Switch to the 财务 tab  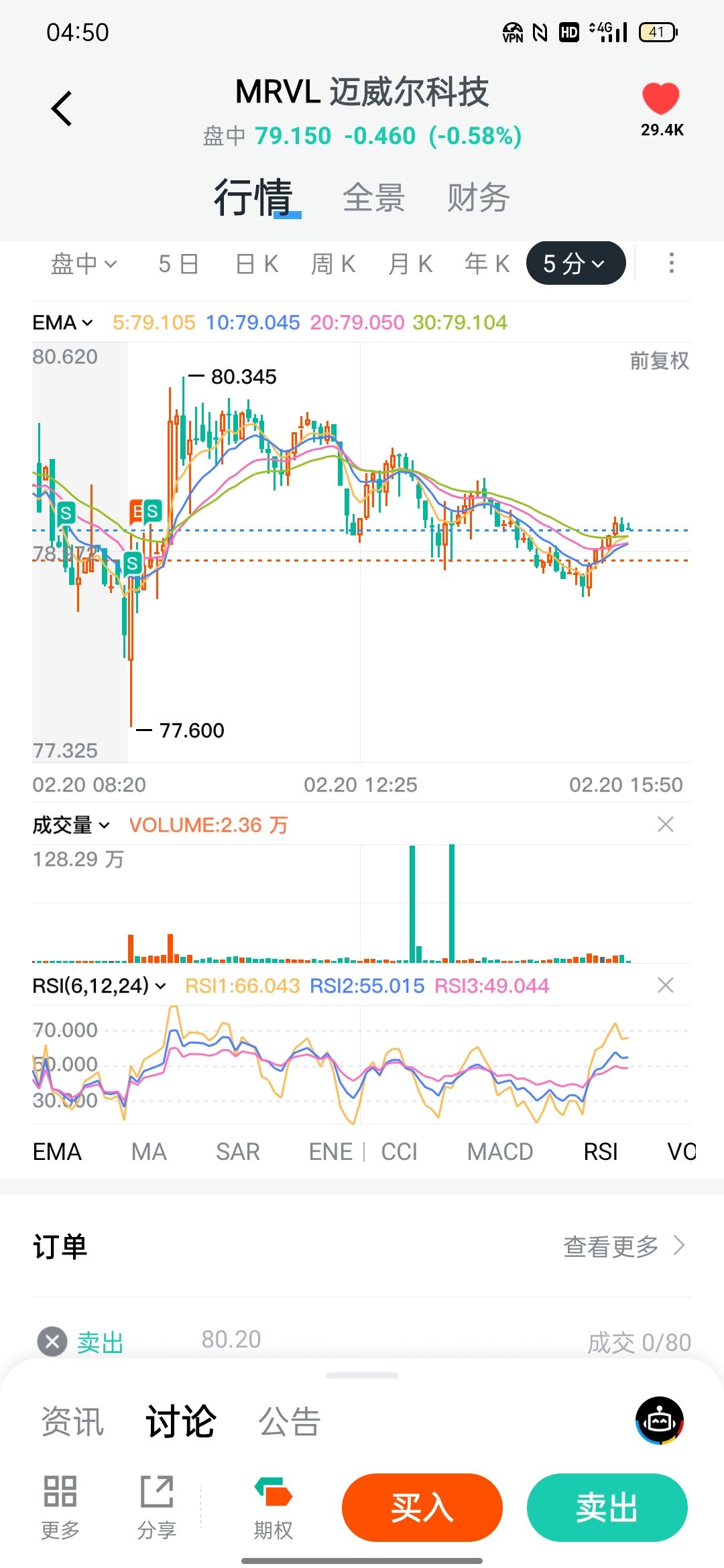(x=478, y=198)
